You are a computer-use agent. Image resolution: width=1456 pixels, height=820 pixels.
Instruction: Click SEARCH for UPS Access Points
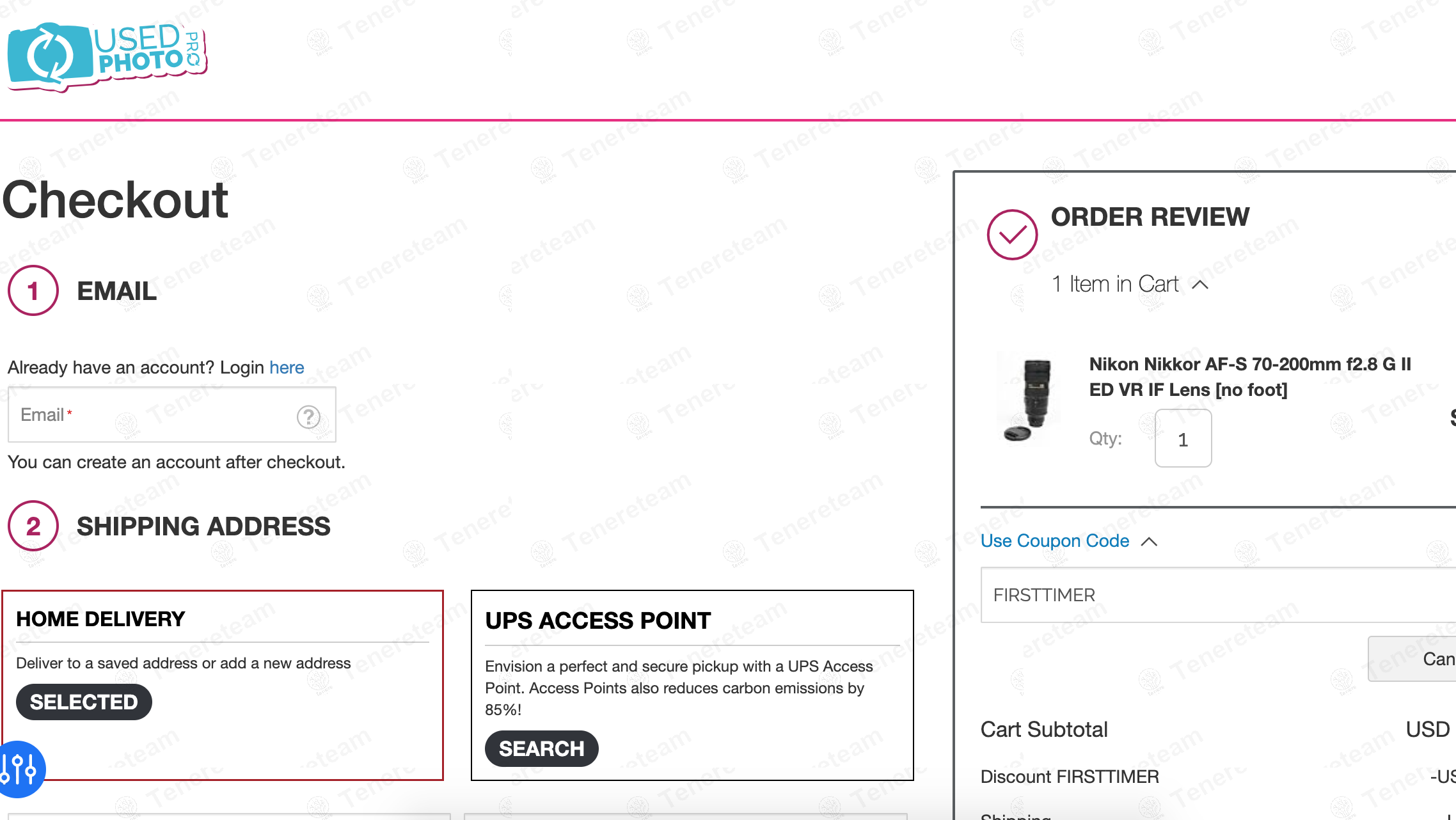point(541,749)
